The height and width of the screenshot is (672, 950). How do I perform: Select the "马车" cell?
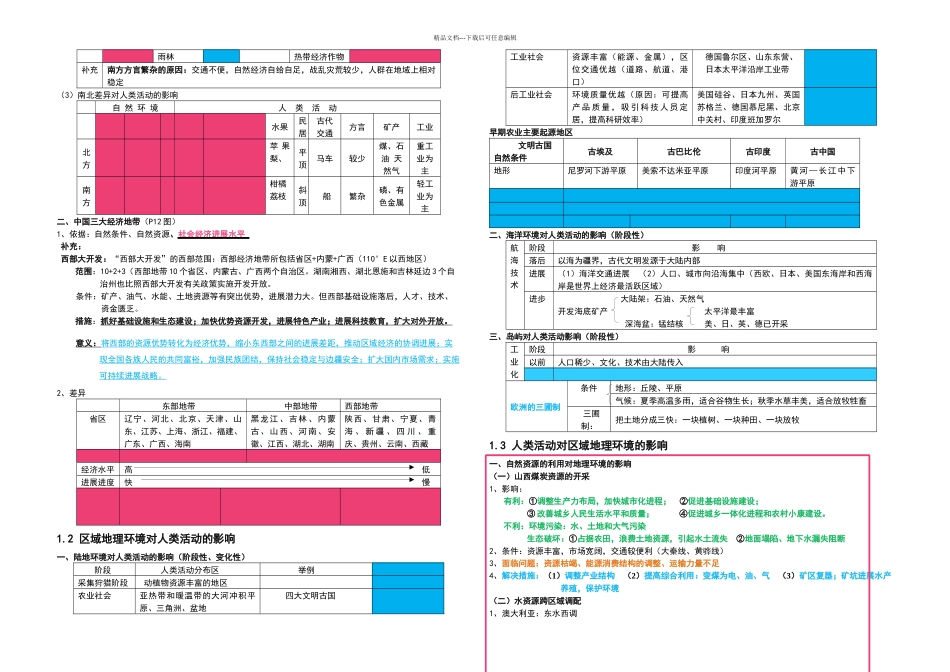[x=325, y=158]
